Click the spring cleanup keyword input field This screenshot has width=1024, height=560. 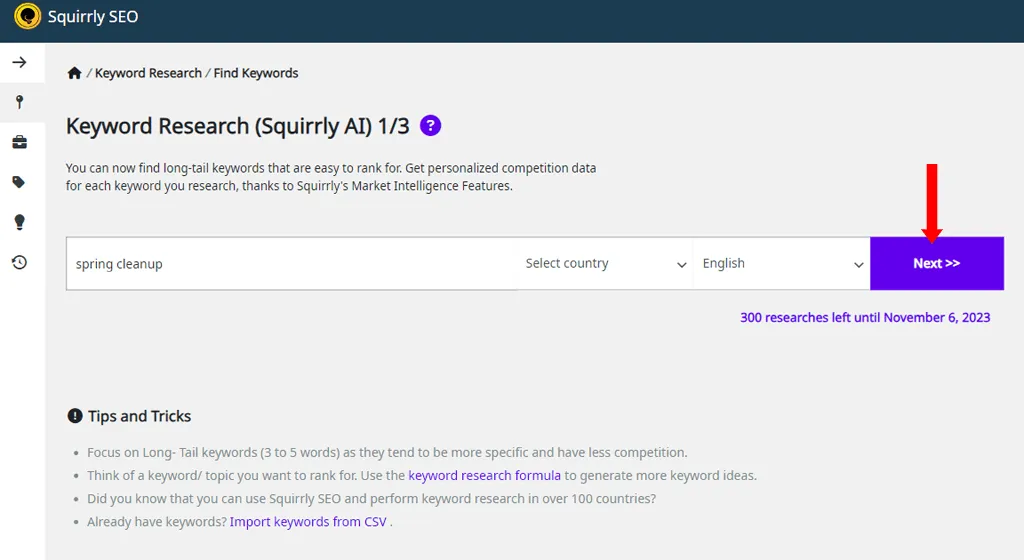click(x=292, y=264)
